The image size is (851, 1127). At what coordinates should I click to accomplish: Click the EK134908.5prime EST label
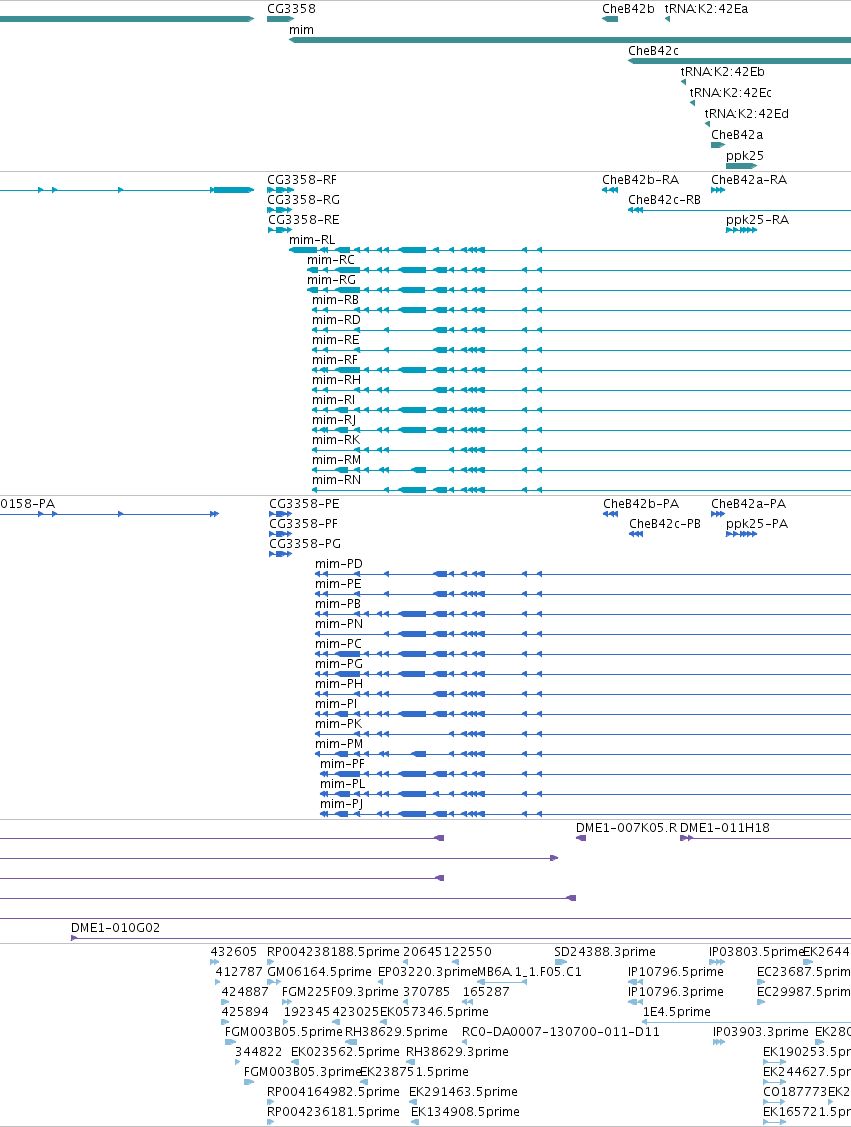pos(465,1111)
